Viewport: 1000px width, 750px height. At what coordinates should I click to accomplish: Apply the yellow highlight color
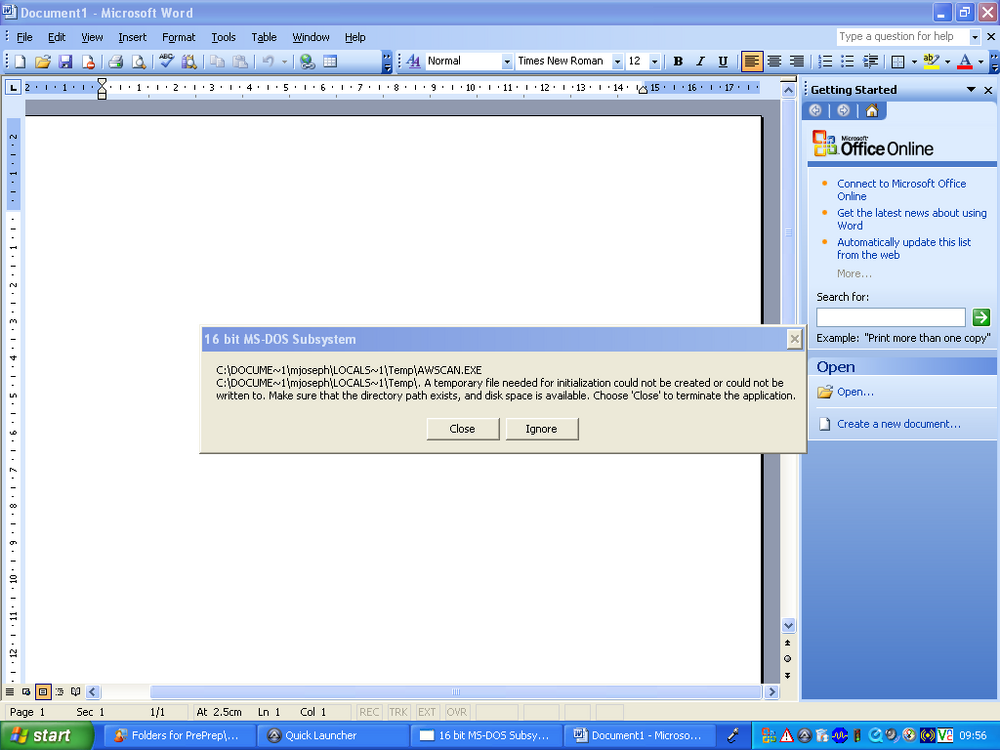(x=931, y=61)
